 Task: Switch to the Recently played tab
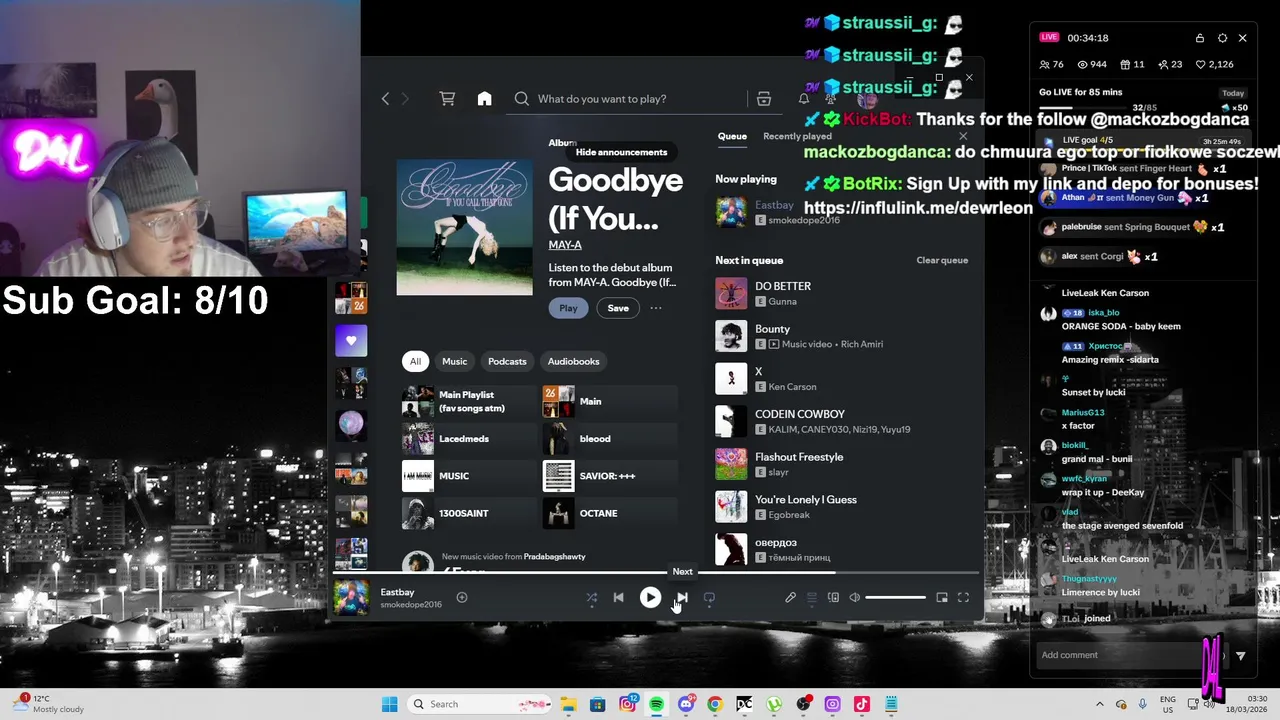tap(797, 136)
